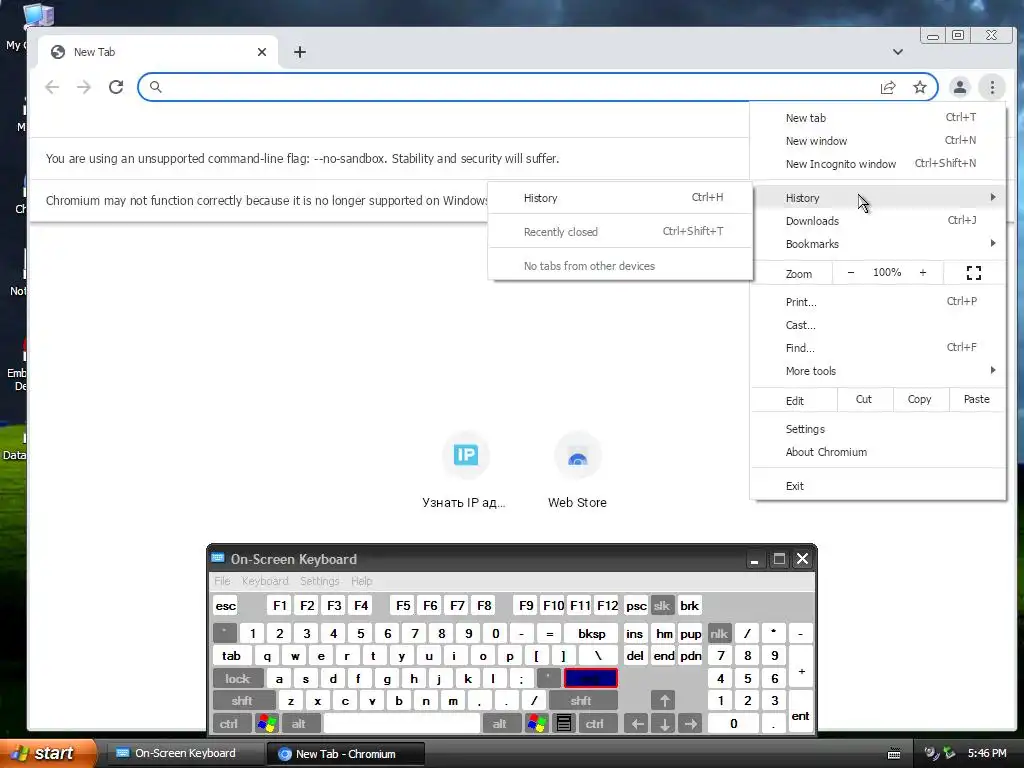Bookmark this tab with the star icon

[x=920, y=88]
